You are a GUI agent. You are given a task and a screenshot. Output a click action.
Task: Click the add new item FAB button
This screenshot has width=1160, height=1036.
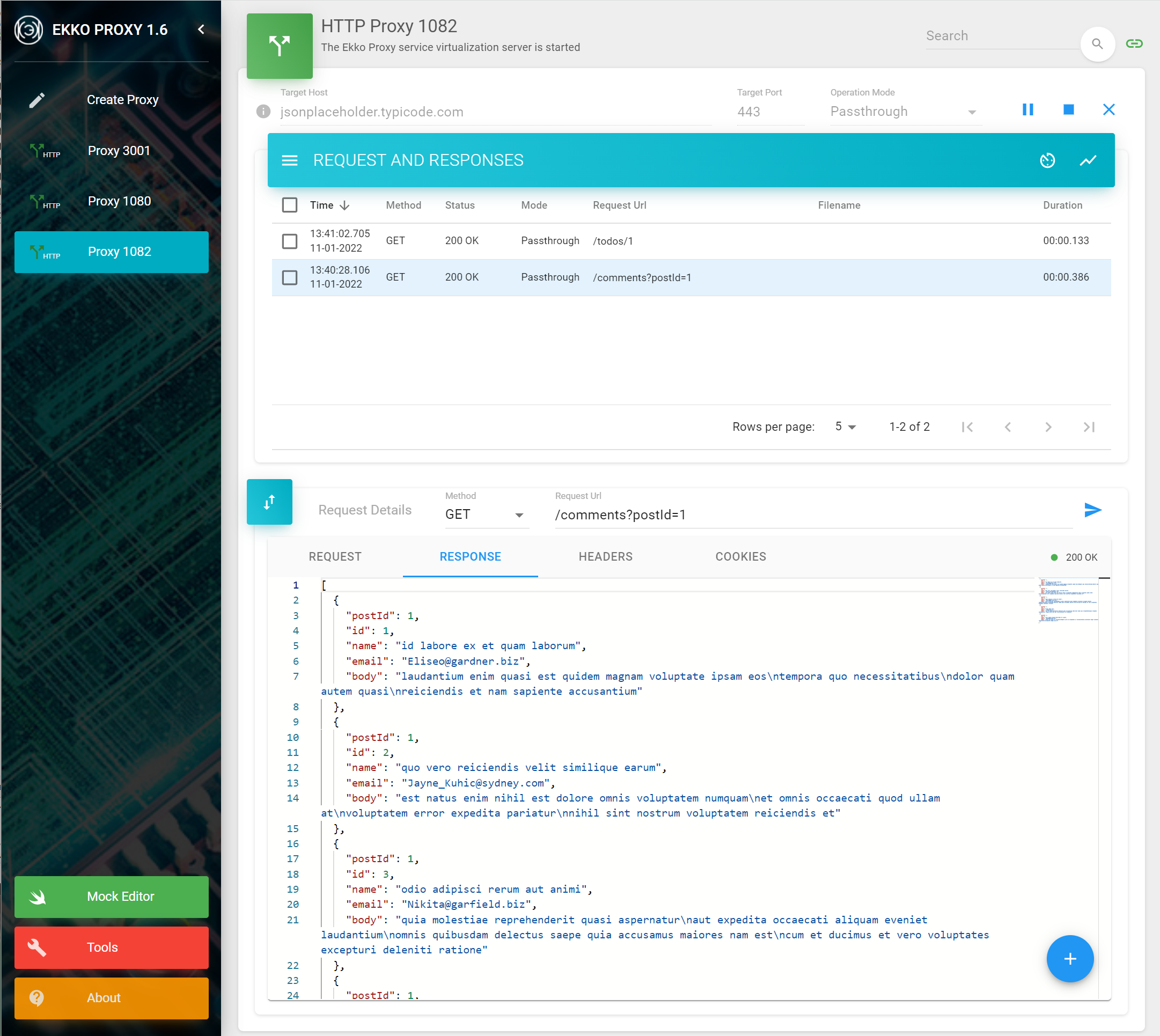(1068, 958)
